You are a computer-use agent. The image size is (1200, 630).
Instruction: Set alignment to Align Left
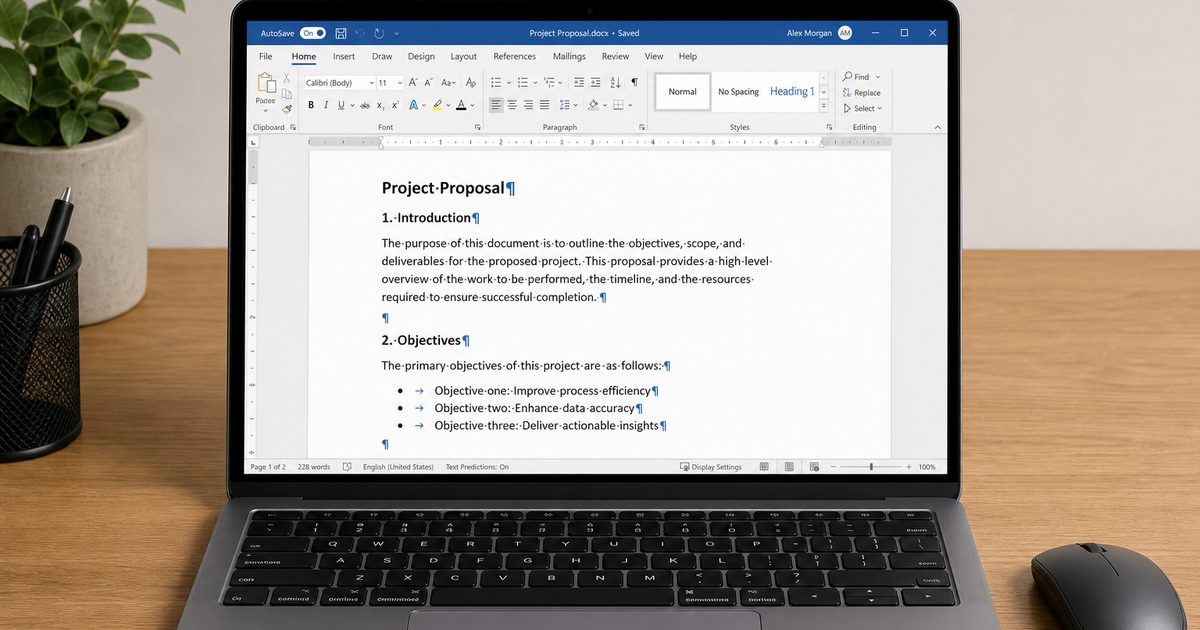[x=496, y=105]
